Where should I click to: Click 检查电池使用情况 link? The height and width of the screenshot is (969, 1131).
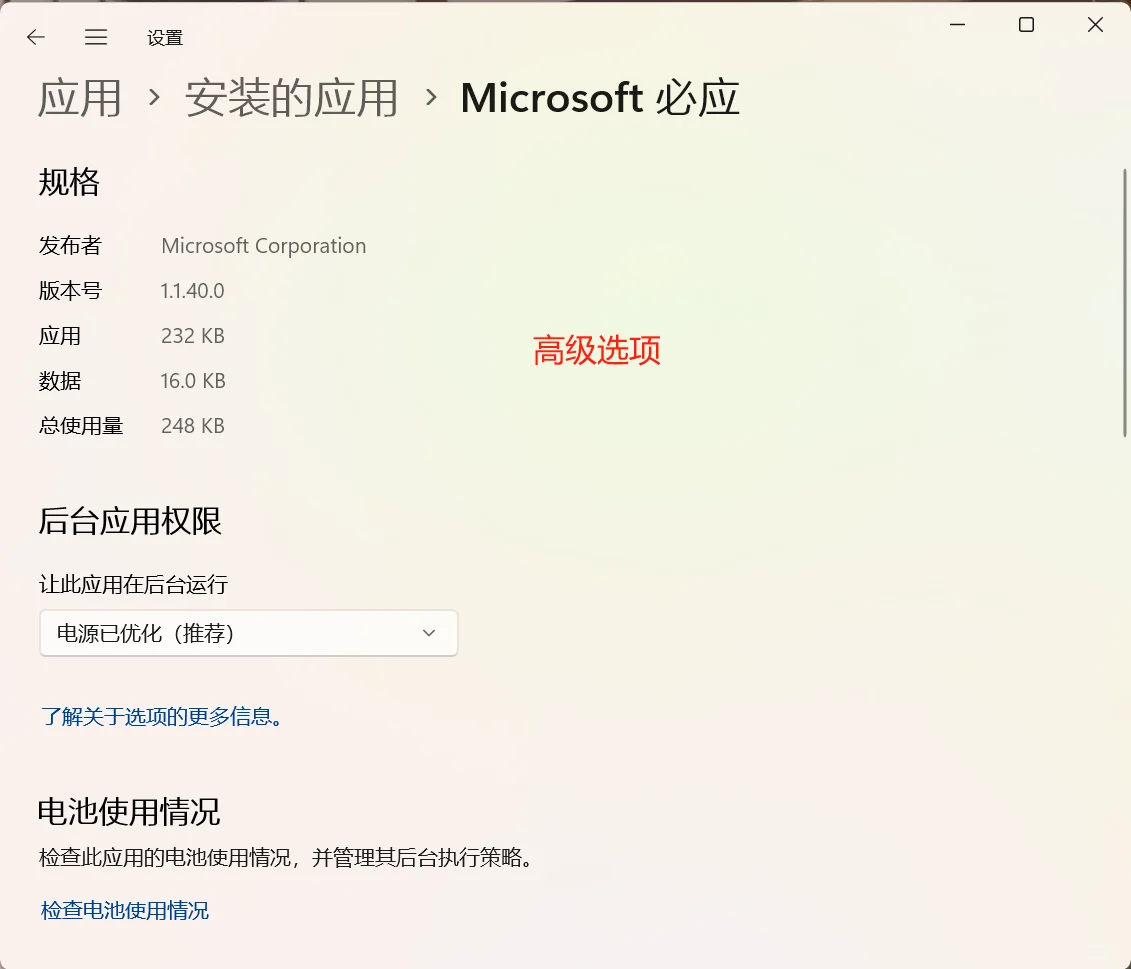point(124,910)
